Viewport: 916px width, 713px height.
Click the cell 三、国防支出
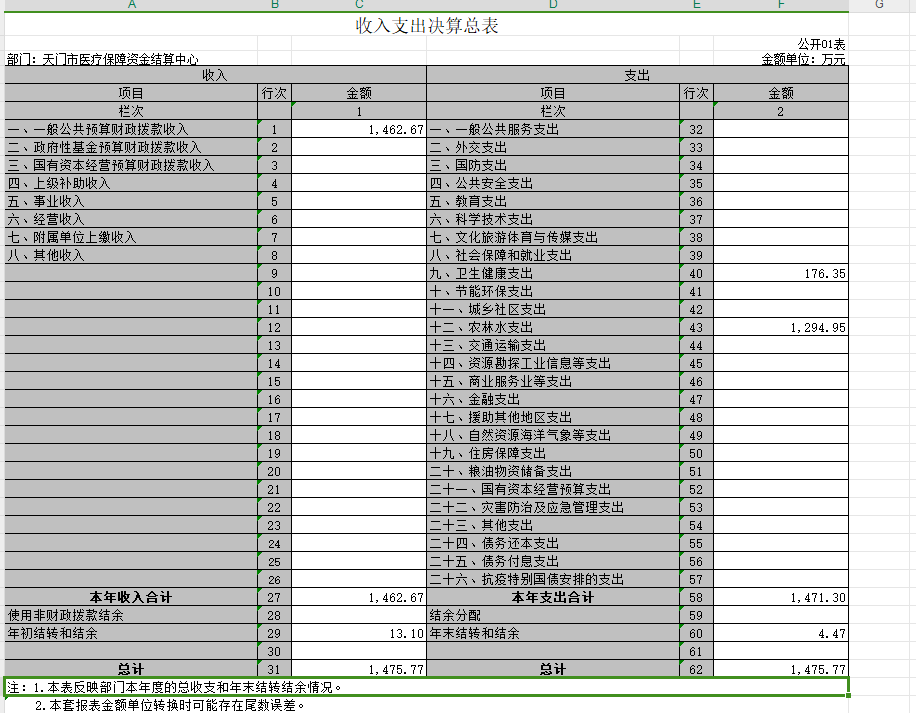553,165
